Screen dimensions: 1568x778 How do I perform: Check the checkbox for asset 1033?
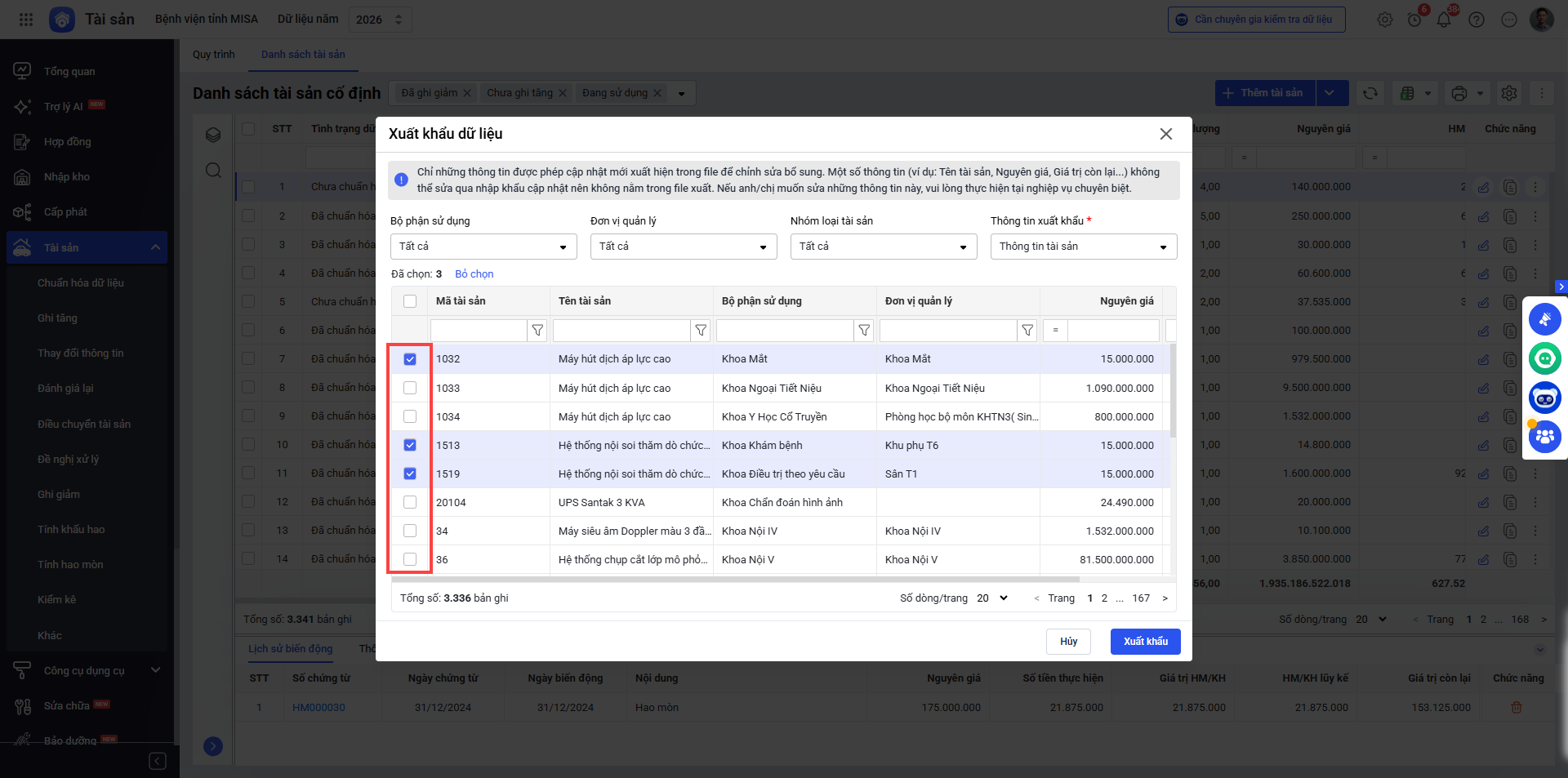coord(410,388)
